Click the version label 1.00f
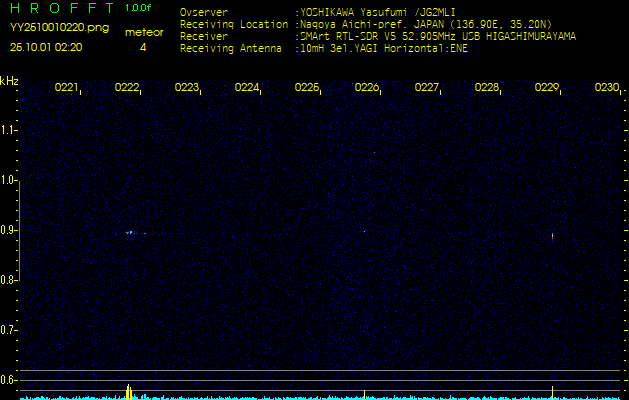Viewport: 629px width, 400px height. (x=138, y=8)
